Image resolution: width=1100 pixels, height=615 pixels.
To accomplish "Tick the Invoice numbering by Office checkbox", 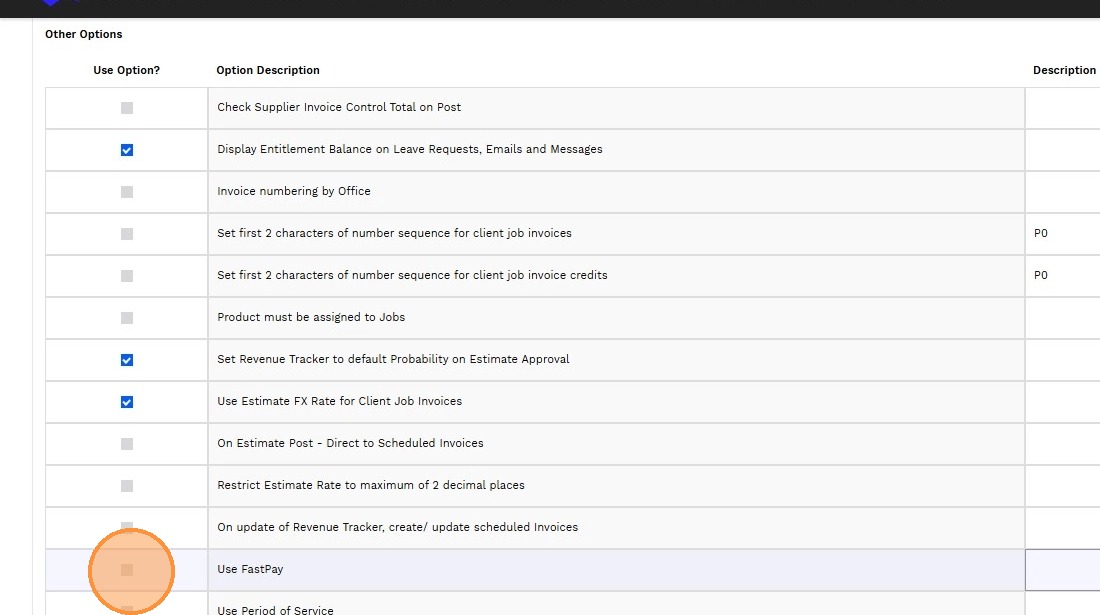I will tap(127, 192).
